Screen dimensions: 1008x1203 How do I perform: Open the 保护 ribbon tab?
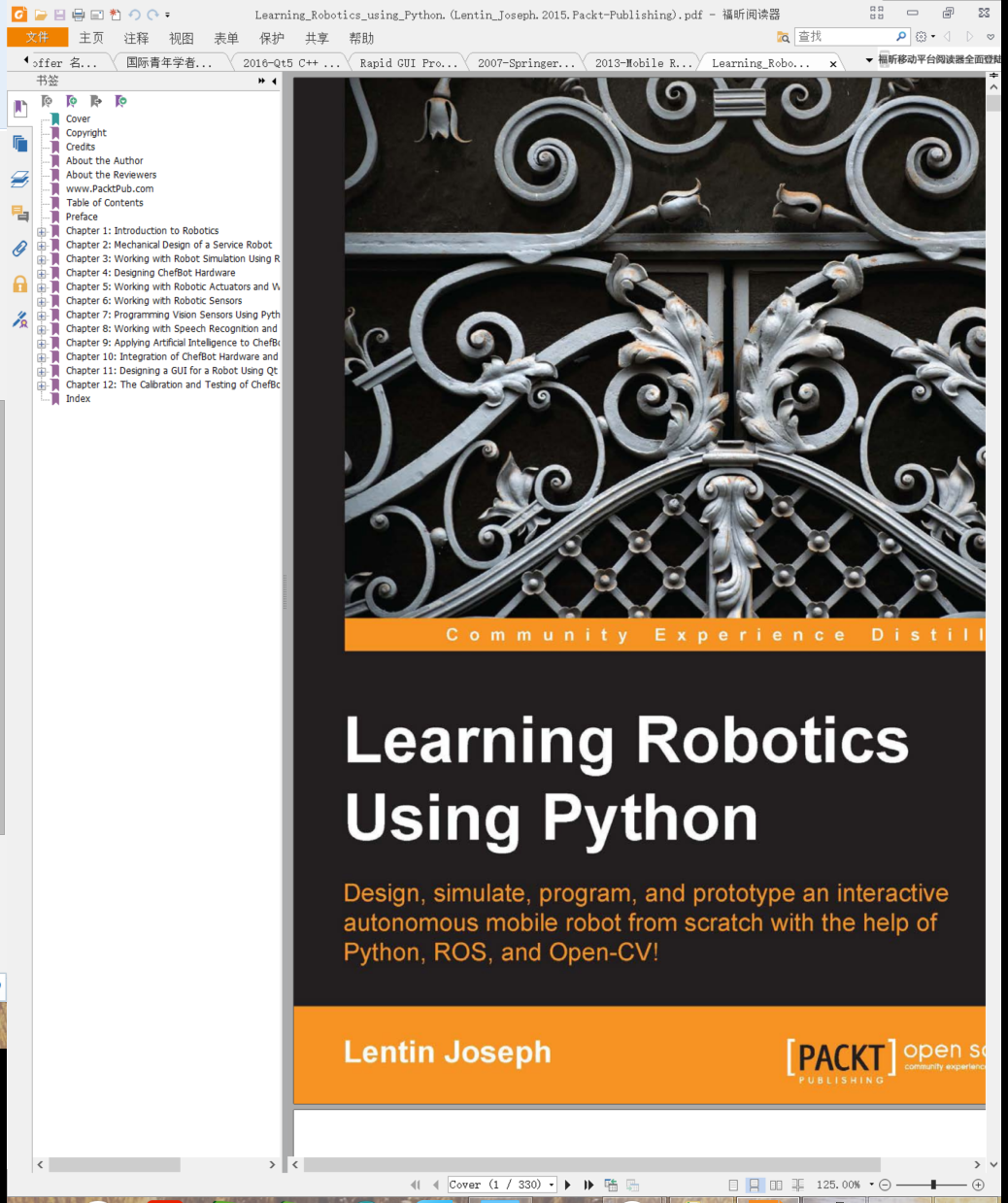272,38
